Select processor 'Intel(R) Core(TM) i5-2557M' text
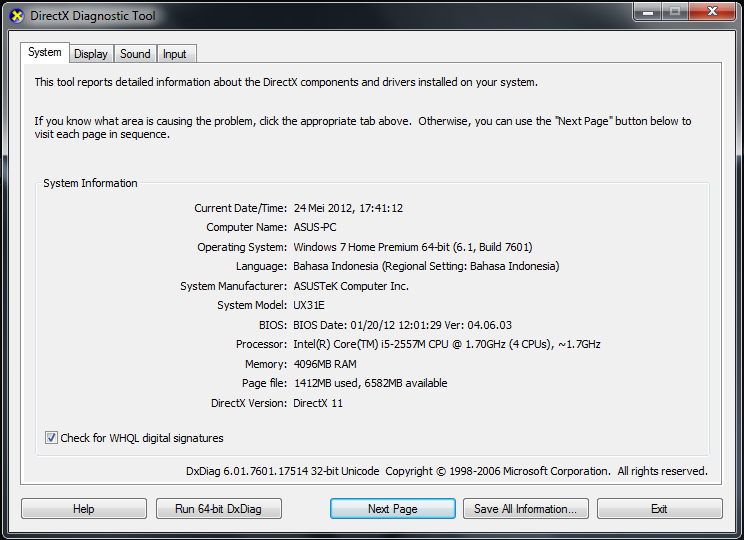 point(447,344)
